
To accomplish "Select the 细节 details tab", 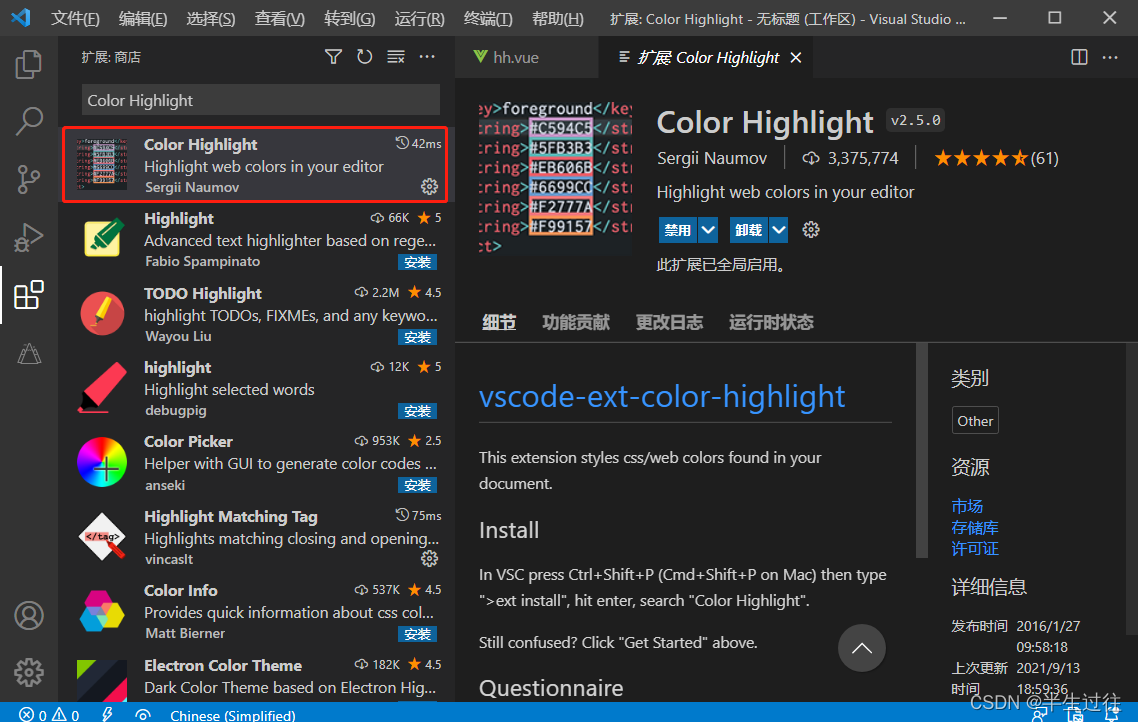I will (499, 322).
